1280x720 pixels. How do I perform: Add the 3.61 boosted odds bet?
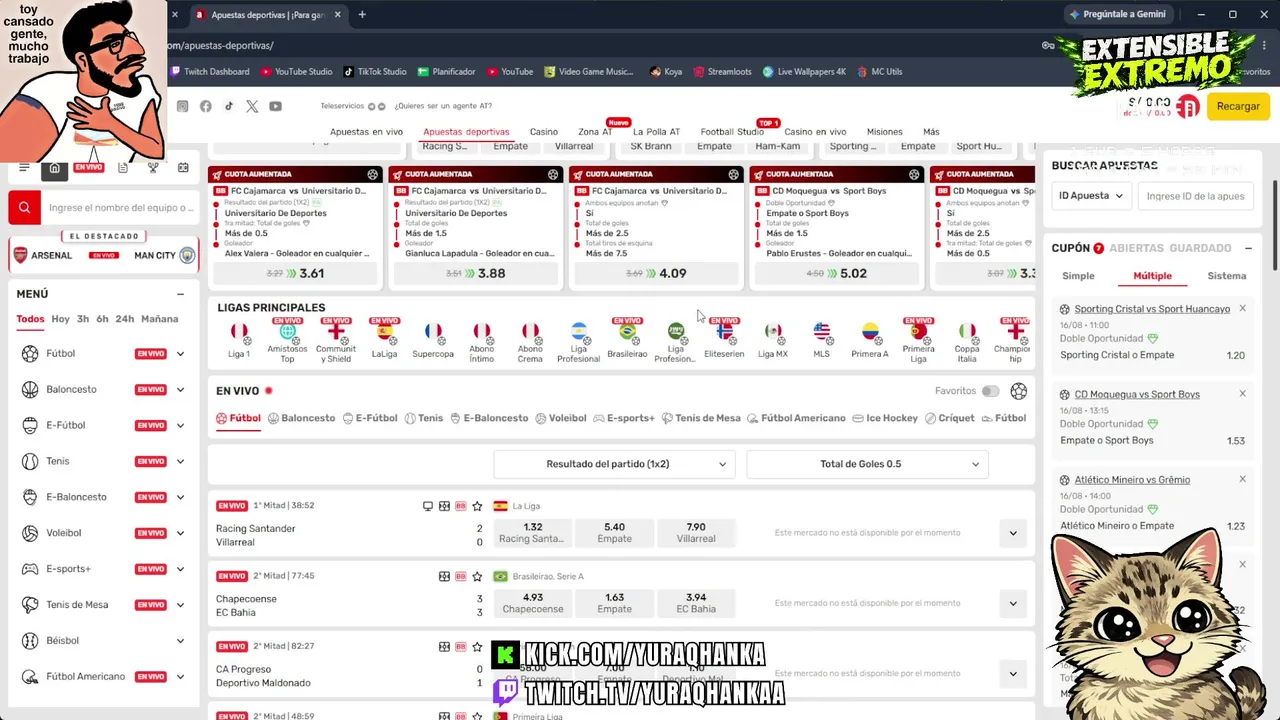295,273
